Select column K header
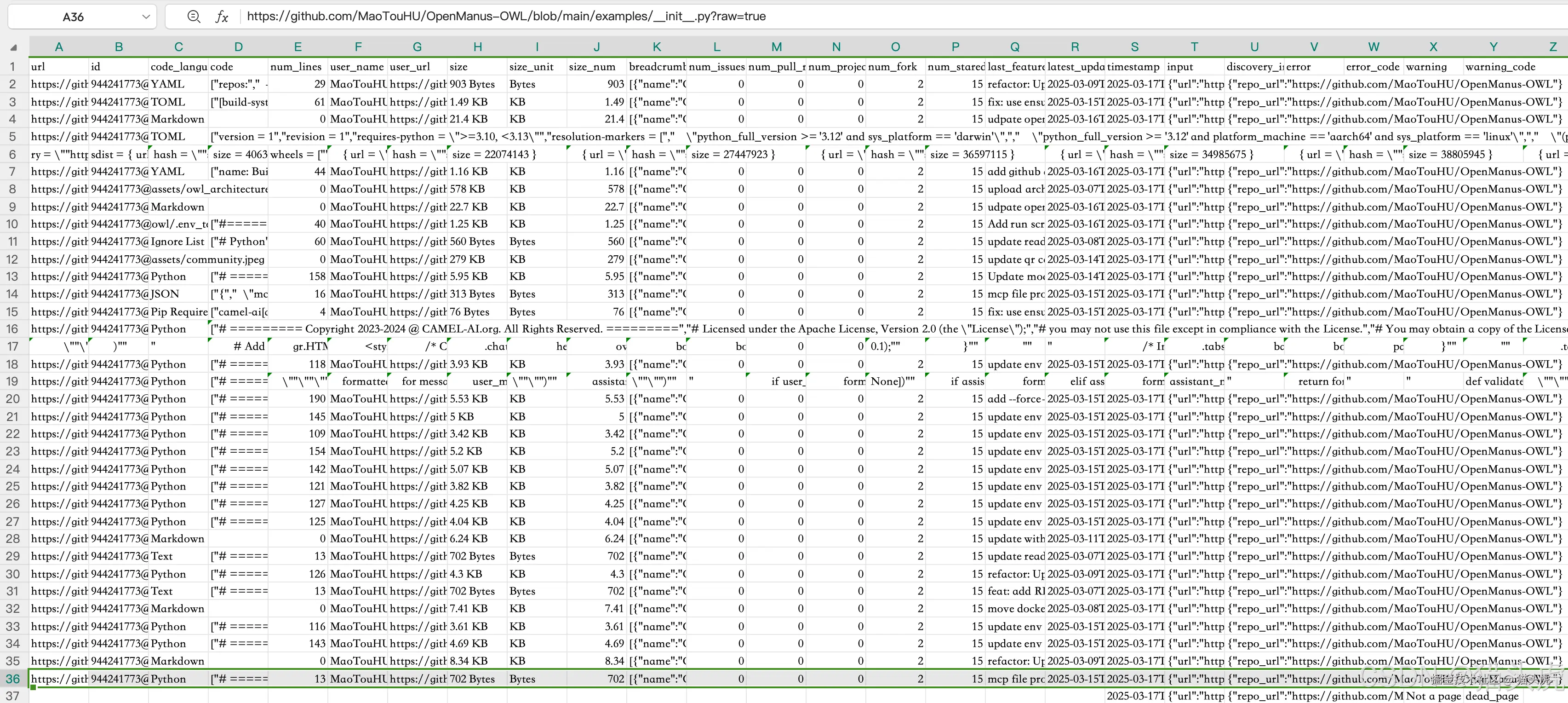Screen dimensions: 1568x703 656,47
